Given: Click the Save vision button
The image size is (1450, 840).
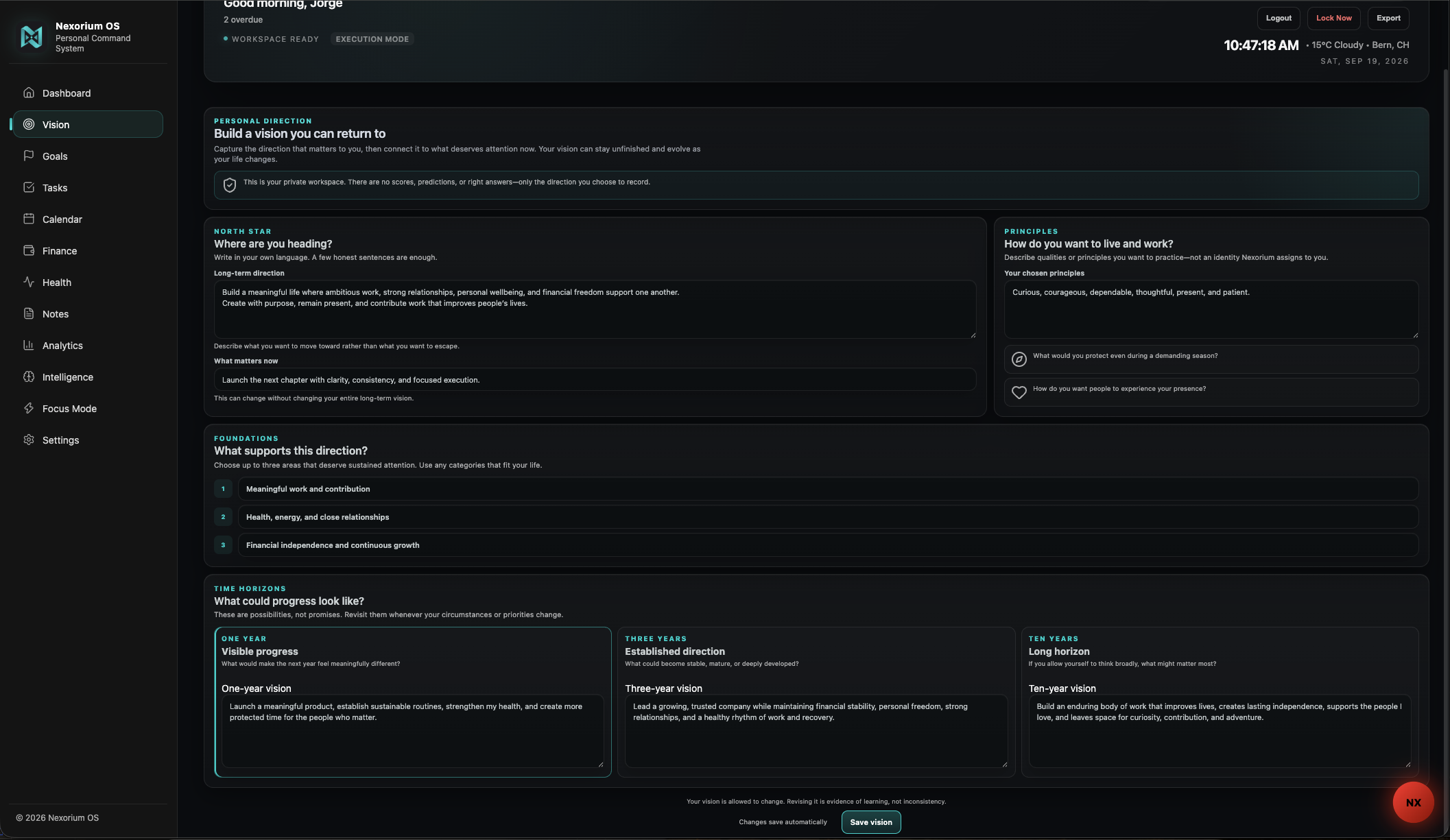Looking at the screenshot, I should coord(871,822).
